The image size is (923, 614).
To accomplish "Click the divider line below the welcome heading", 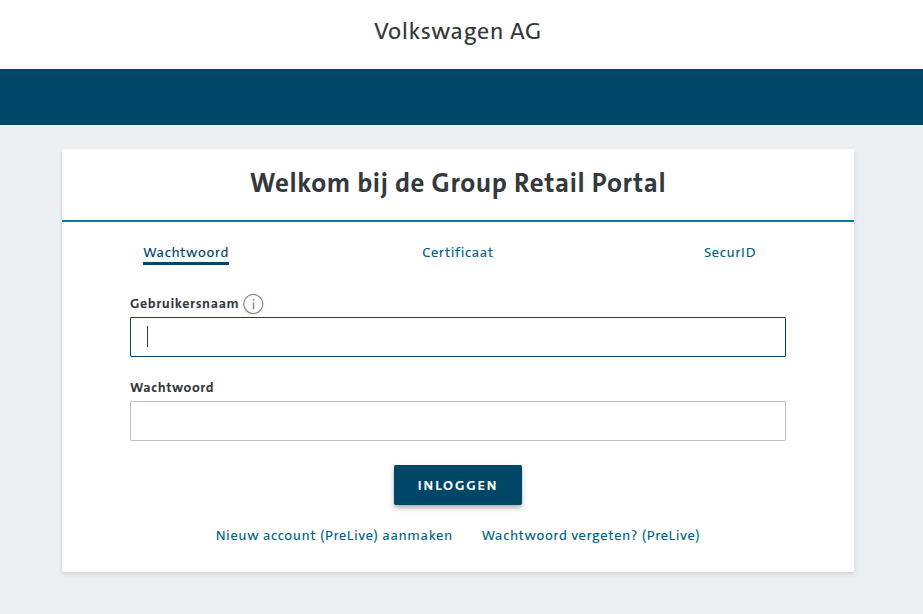I will (457, 220).
